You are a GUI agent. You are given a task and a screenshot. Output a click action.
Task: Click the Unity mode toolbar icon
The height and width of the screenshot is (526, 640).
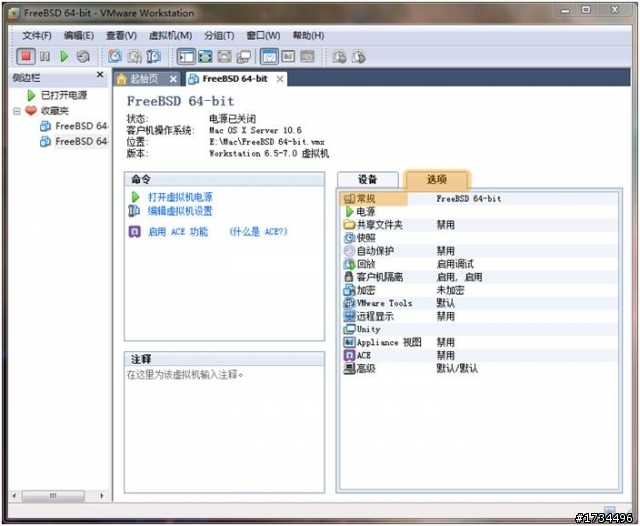[x=244, y=56]
